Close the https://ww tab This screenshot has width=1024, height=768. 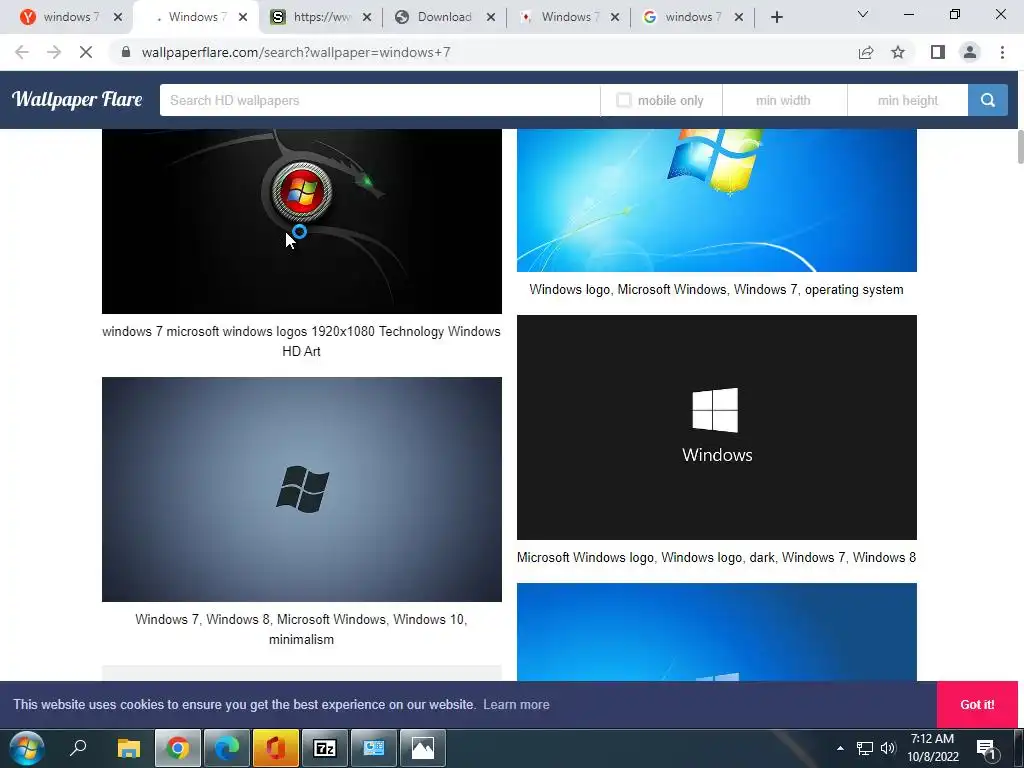[x=366, y=17]
